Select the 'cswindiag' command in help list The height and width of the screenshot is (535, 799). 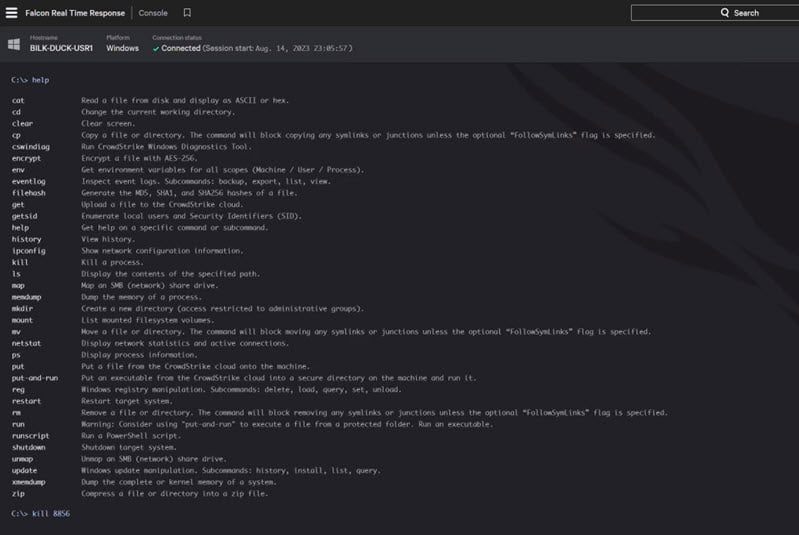(30, 146)
